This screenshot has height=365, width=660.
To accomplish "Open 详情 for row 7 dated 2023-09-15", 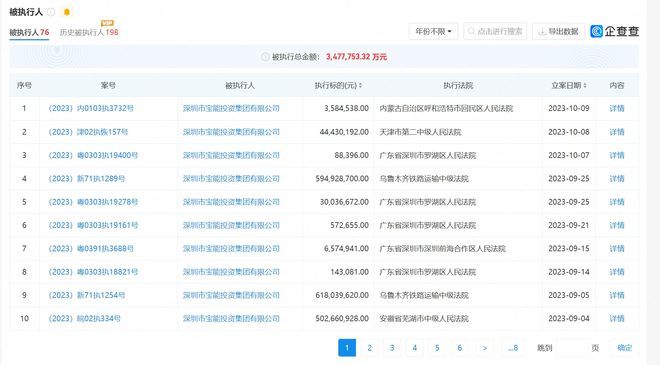I will pyautogui.click(x=617, y=249).
